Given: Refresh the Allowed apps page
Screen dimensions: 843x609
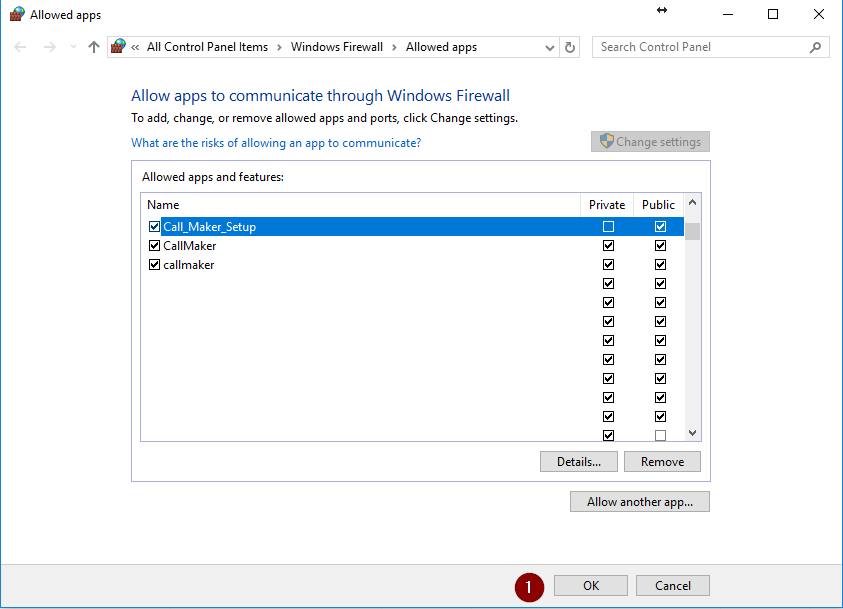Looking at the screenshot, I should [x=570, y=48].
